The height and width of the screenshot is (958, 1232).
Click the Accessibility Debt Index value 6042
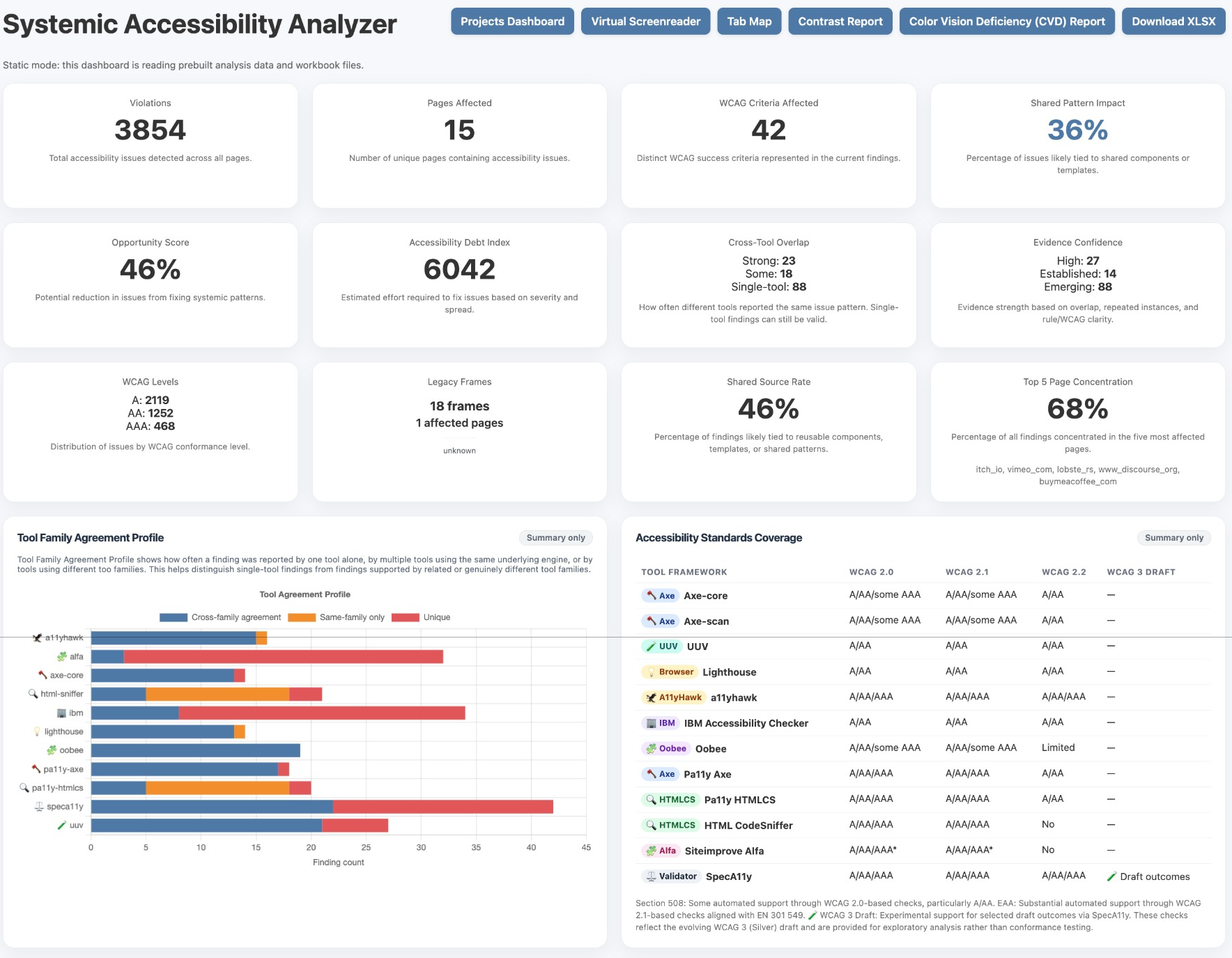click(x=459, y=270)
